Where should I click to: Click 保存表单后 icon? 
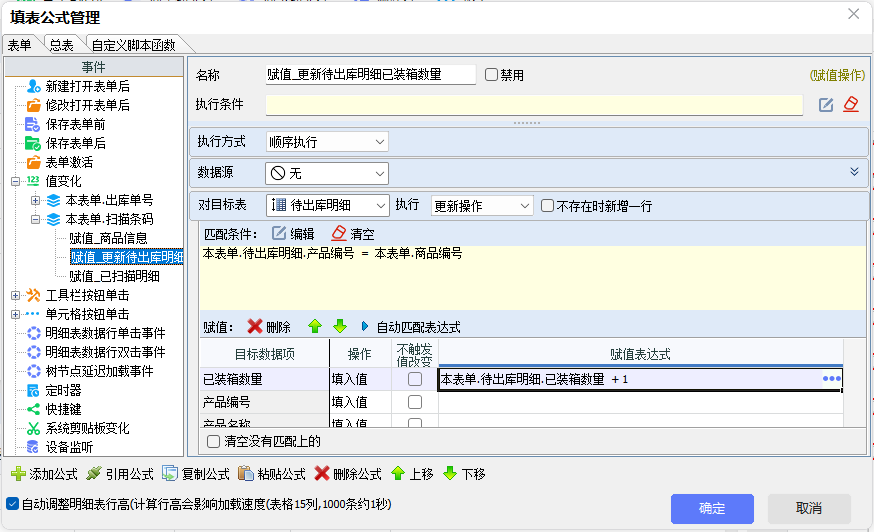[33, 143]
